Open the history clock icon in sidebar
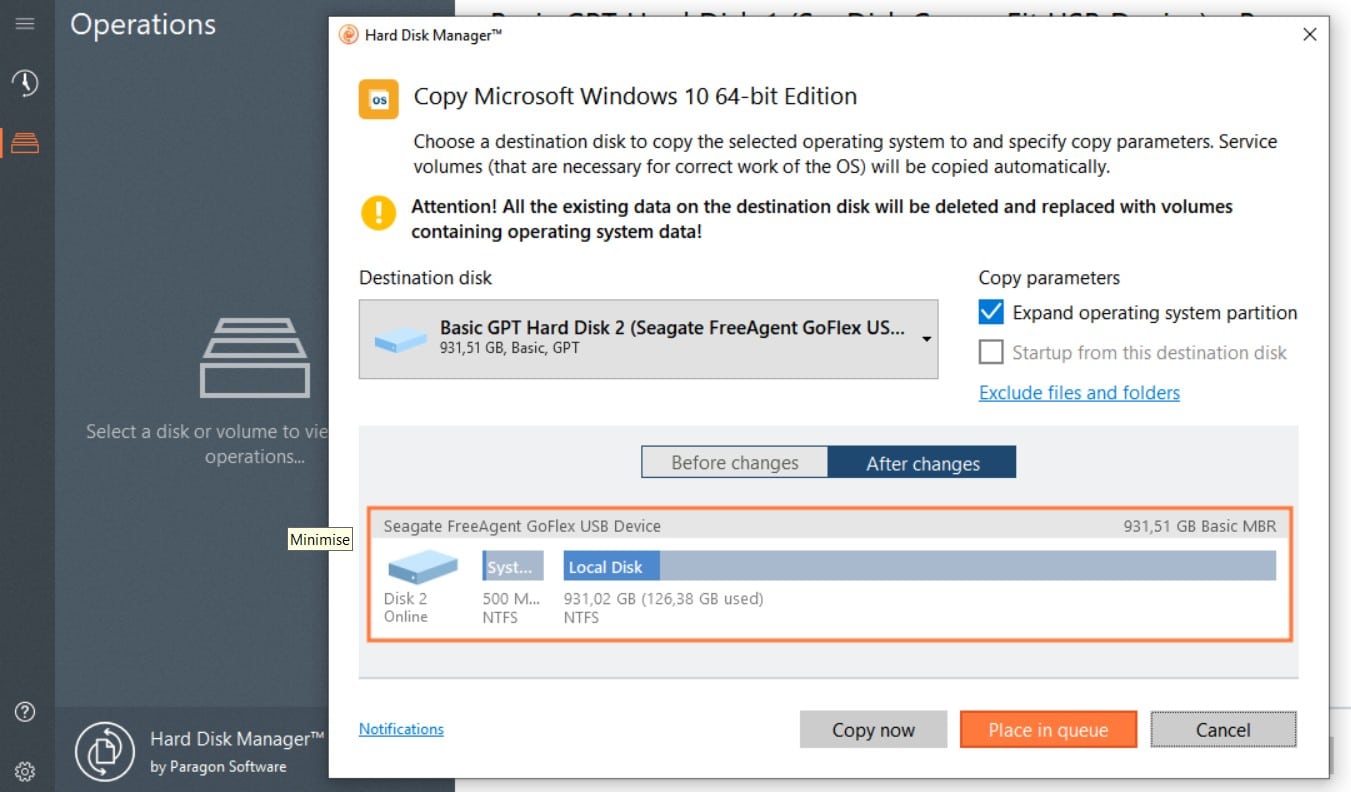The image size is (1351, 792). (x=25, y=83)
